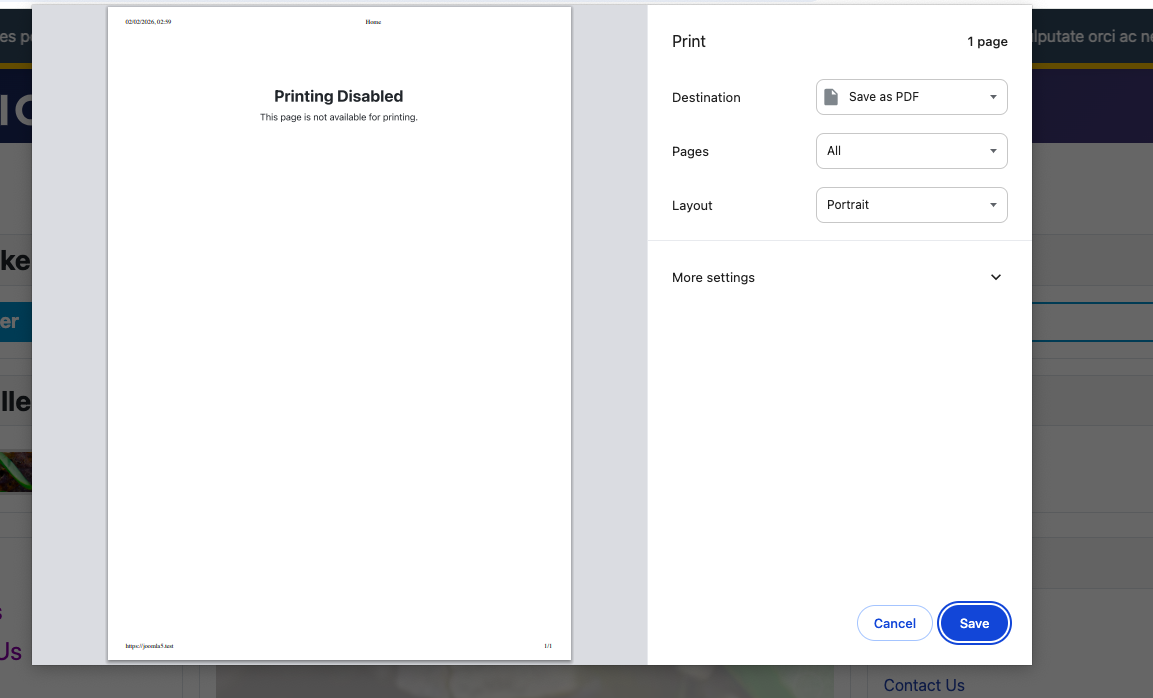
Task: Click the site URL in preview footer
Action: point(149,646)
